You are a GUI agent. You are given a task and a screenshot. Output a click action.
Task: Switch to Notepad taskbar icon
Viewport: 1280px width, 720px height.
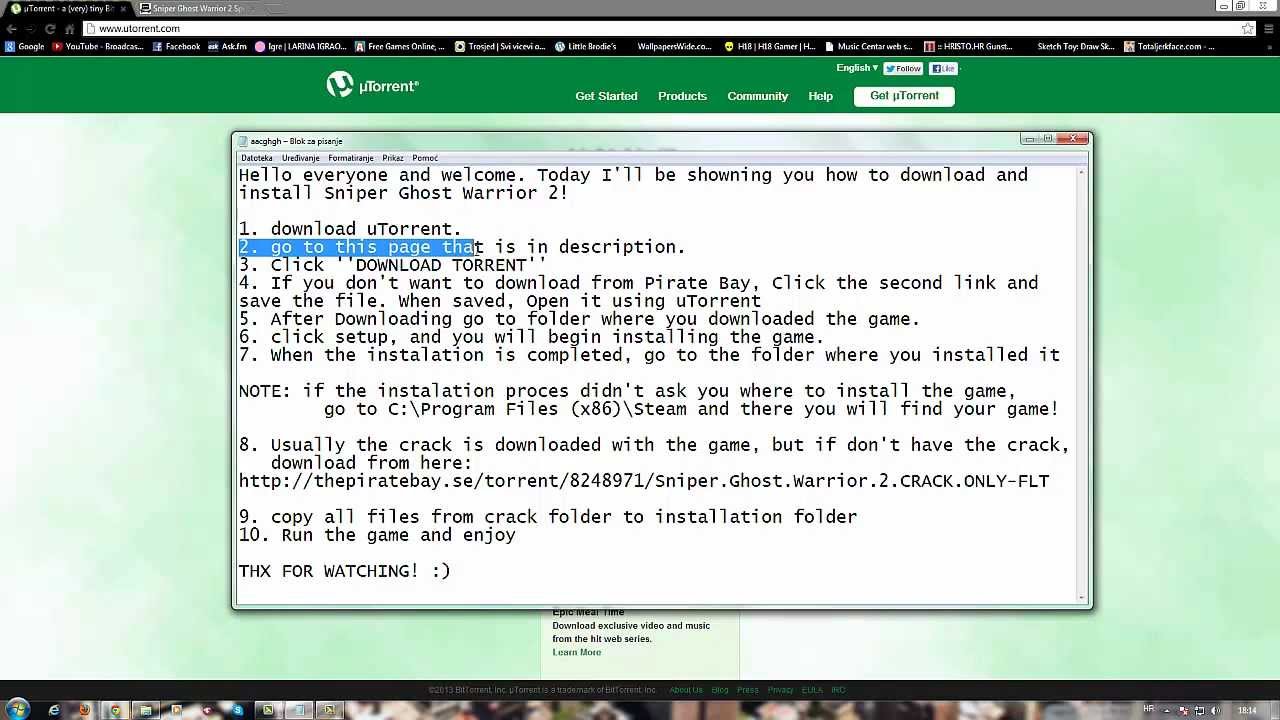[x=299, y=710]
